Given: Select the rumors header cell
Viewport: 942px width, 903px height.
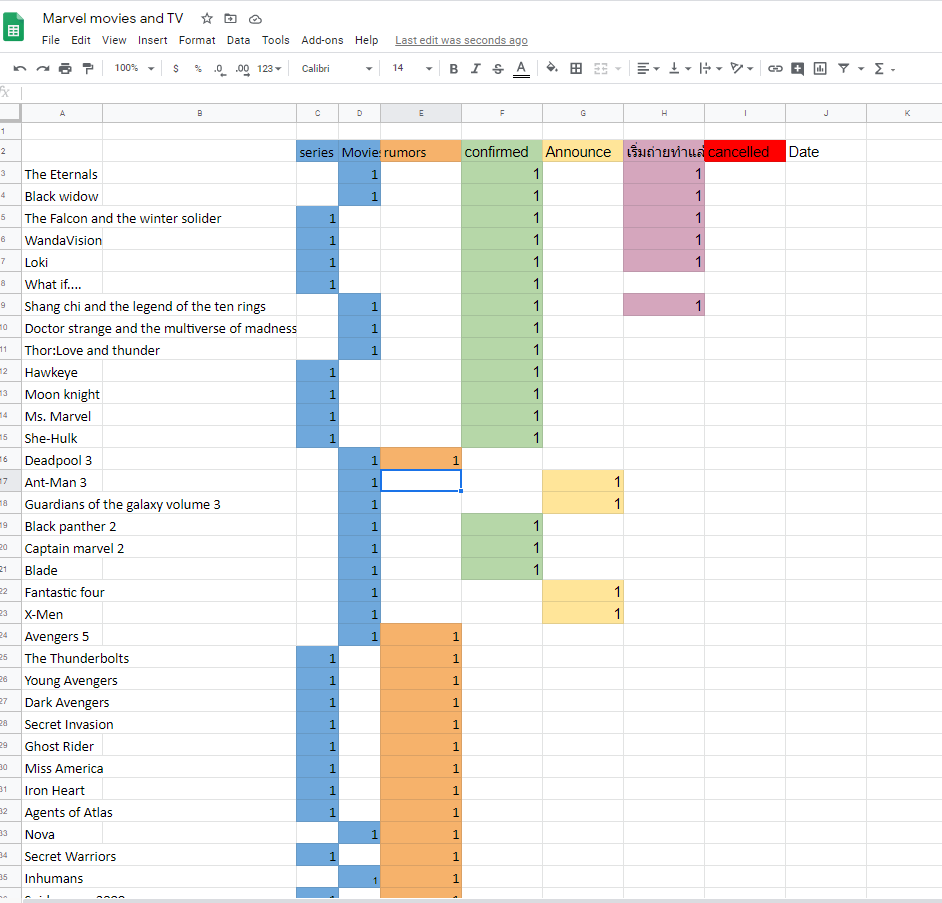Looking at the screenshot, I should 421,151.
